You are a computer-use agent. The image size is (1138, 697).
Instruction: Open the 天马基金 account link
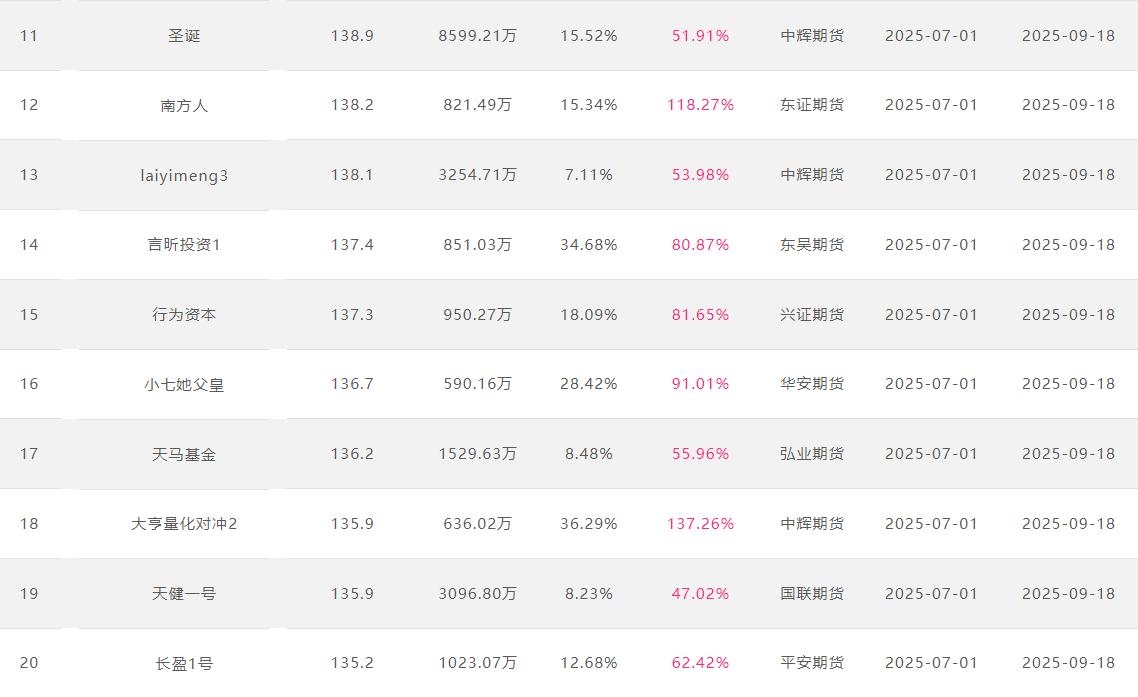[x=184, y=454]
